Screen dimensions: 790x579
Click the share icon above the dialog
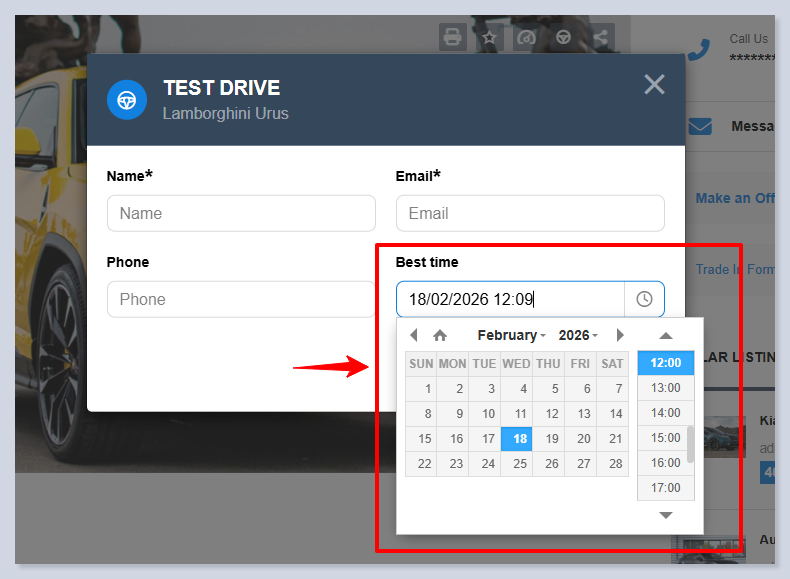click(x=600, y=38)
